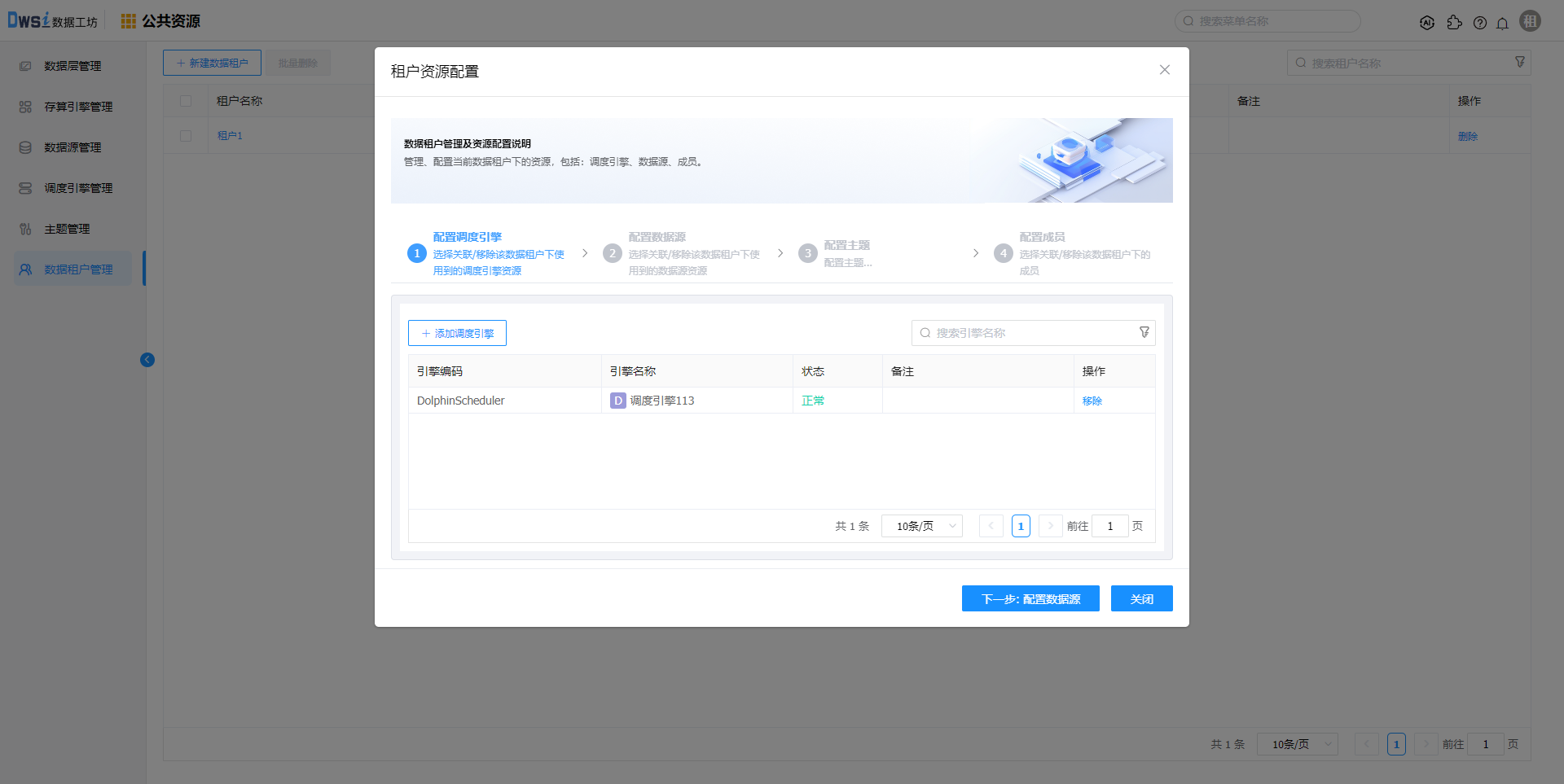Click 下一步: 配置数据源 button
Screen dimensions: 1564x784
coord(1030,598)
